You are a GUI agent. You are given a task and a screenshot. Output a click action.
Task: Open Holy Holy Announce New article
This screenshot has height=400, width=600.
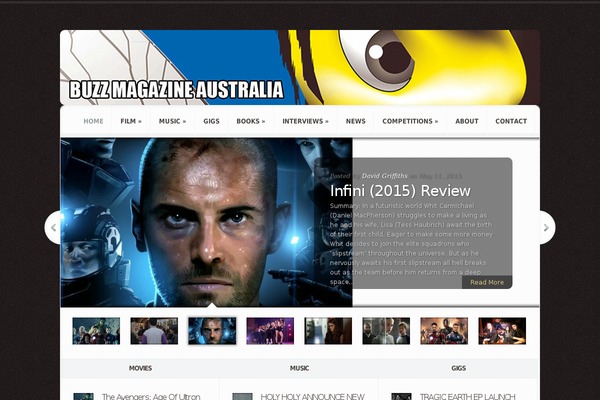[x=313, y=396]
